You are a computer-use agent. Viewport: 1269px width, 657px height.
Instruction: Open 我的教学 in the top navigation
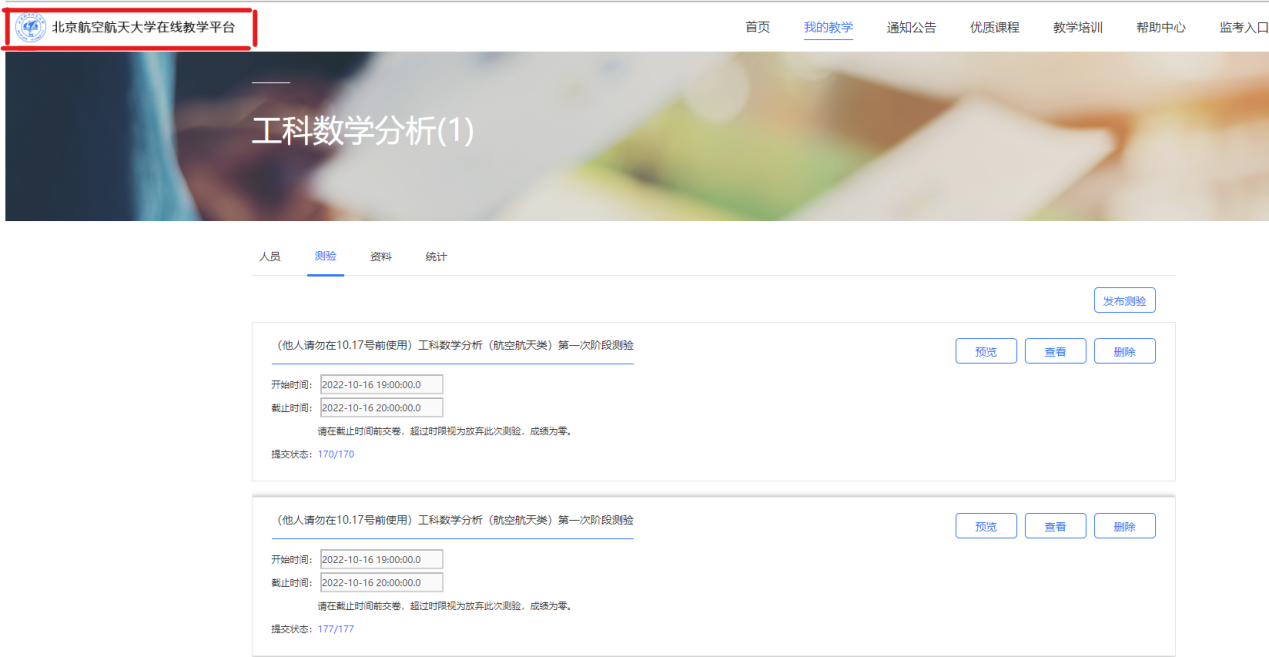[x=828, y=28]
